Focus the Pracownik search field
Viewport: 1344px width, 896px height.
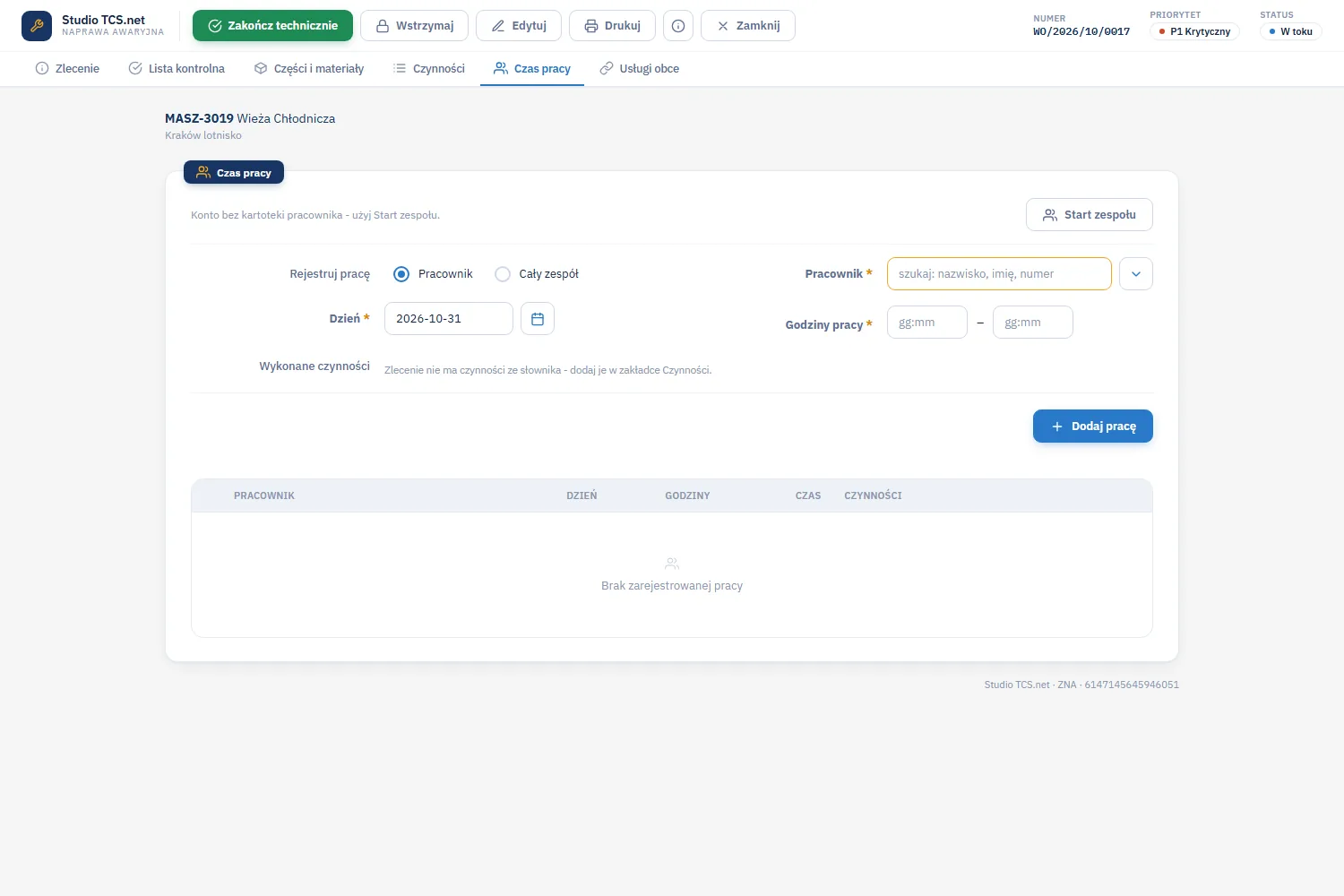[x=999, y=274]
